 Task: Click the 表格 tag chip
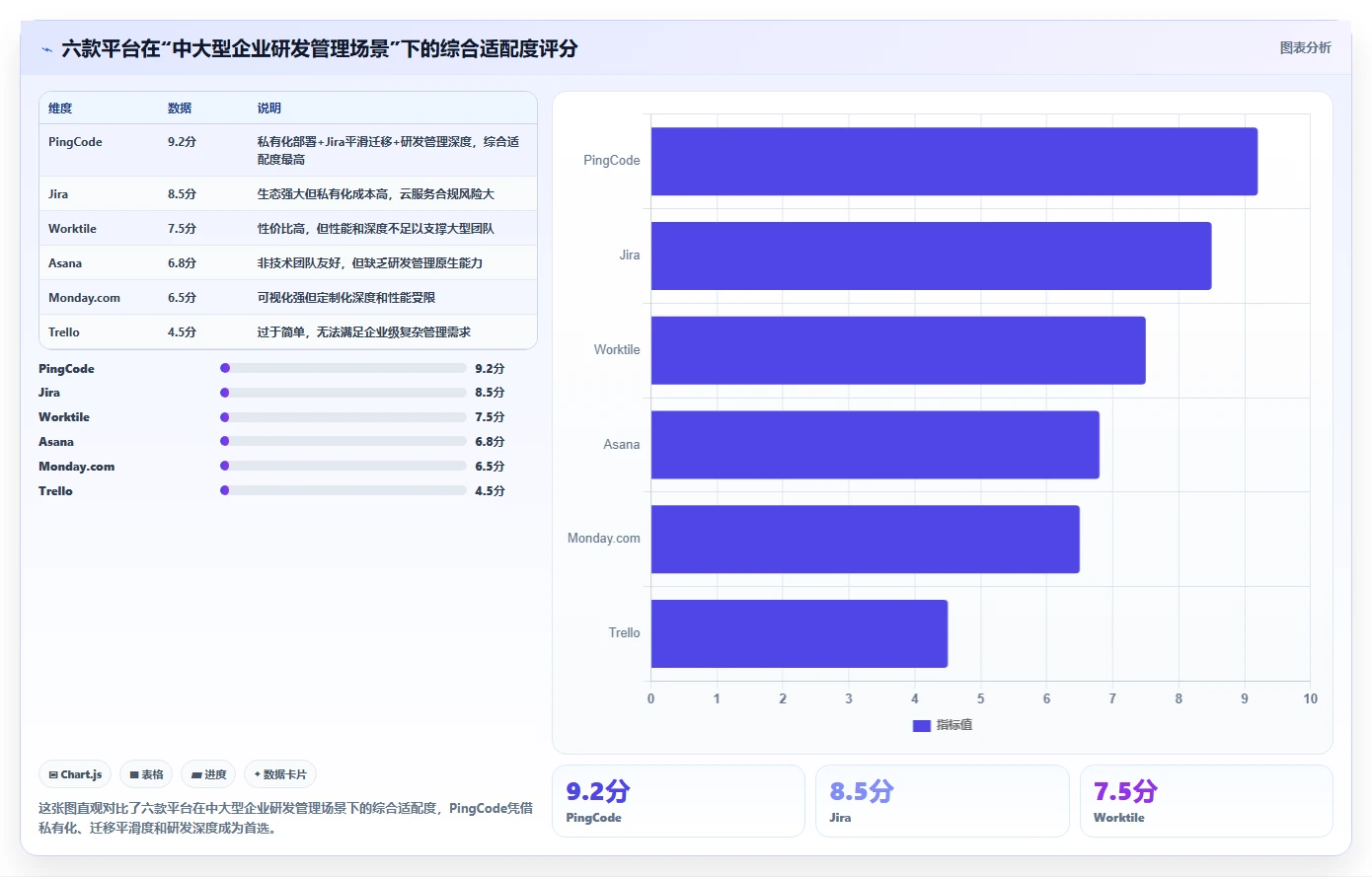(x=146, y=774)
